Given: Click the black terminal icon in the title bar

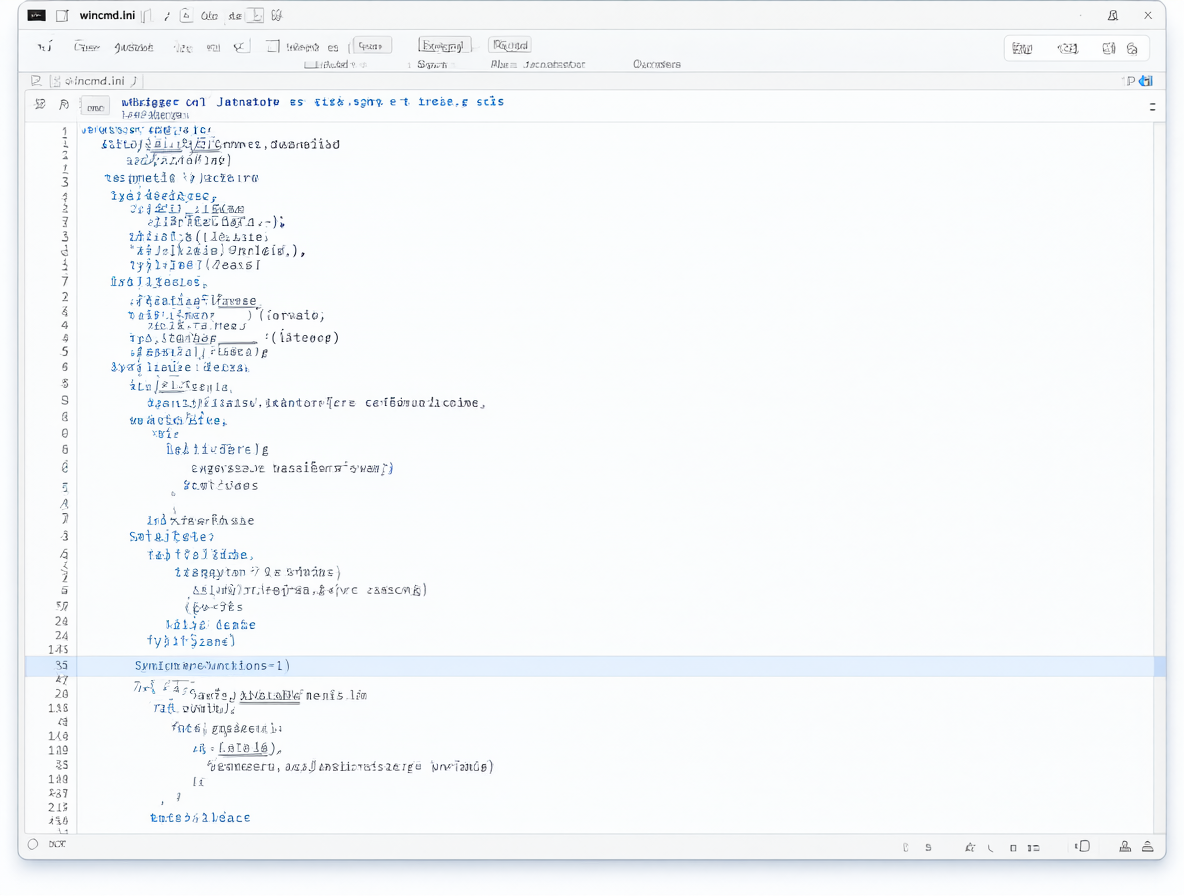Looking at the screenshot, I should pyautogui.click(x=36, y=15).
